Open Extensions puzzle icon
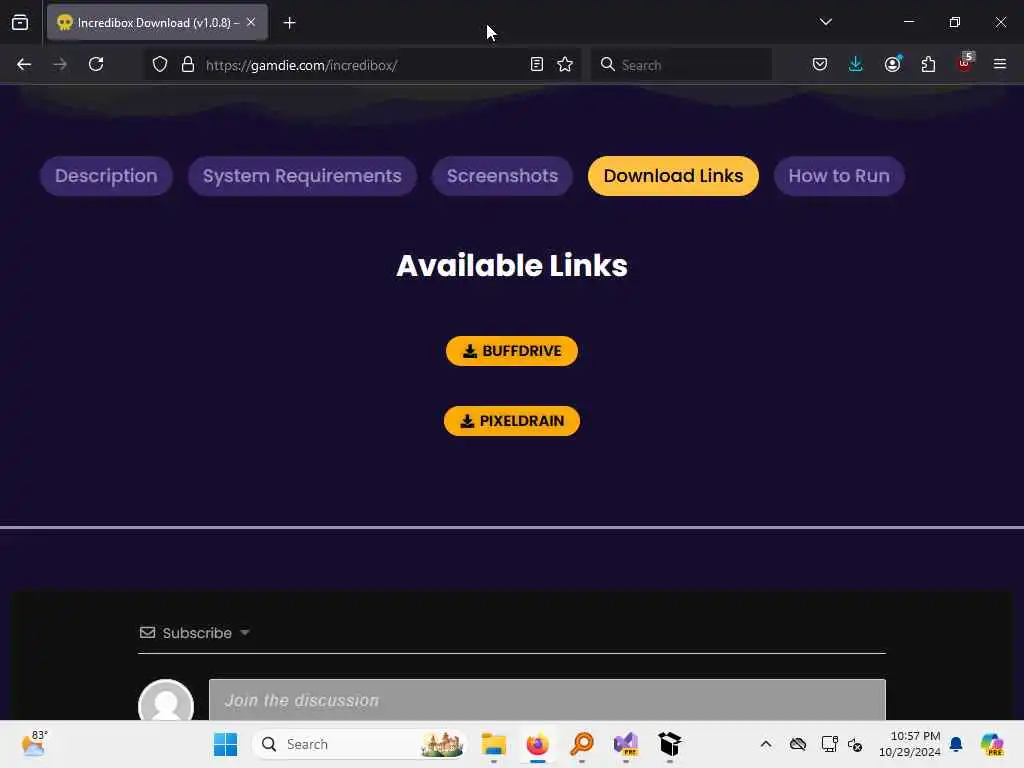The height and width of the screenshot is (768, 1024). point(928,64)
